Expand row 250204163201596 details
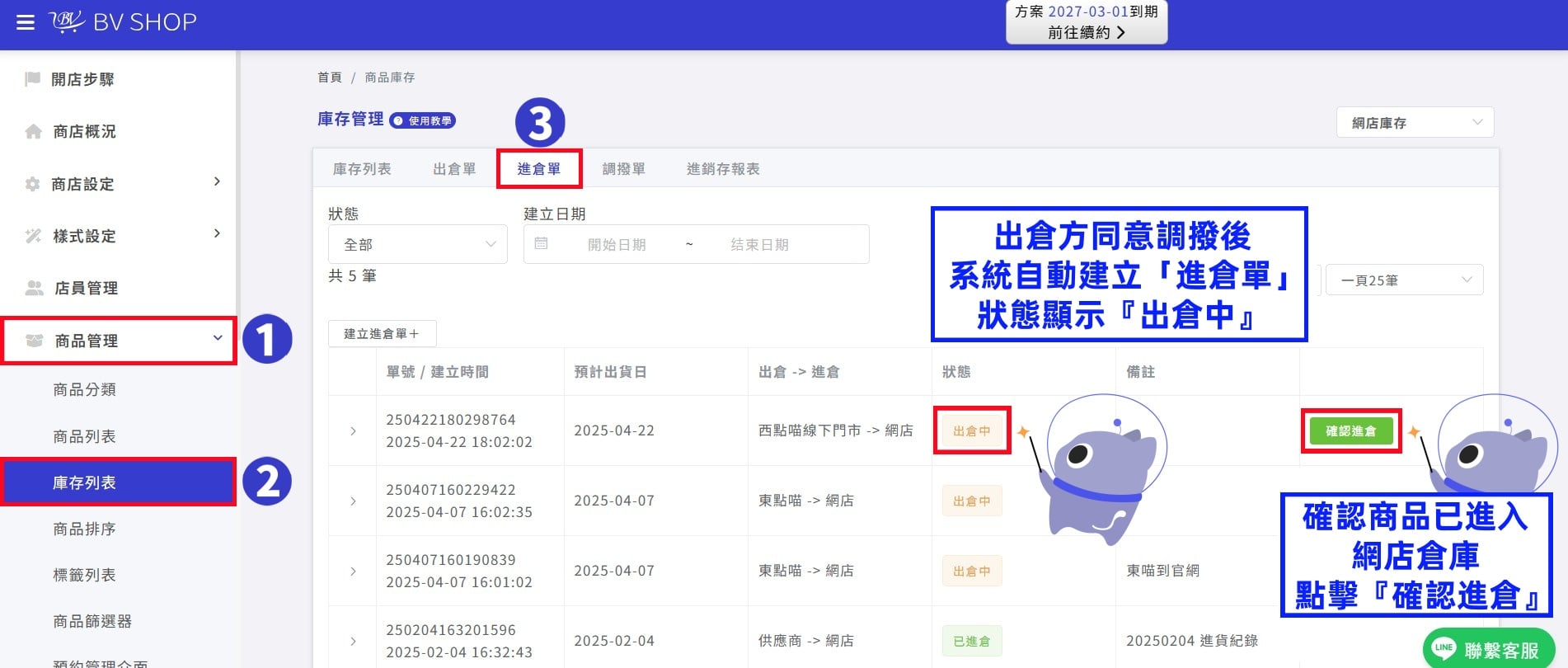 (x=353, y=642)
